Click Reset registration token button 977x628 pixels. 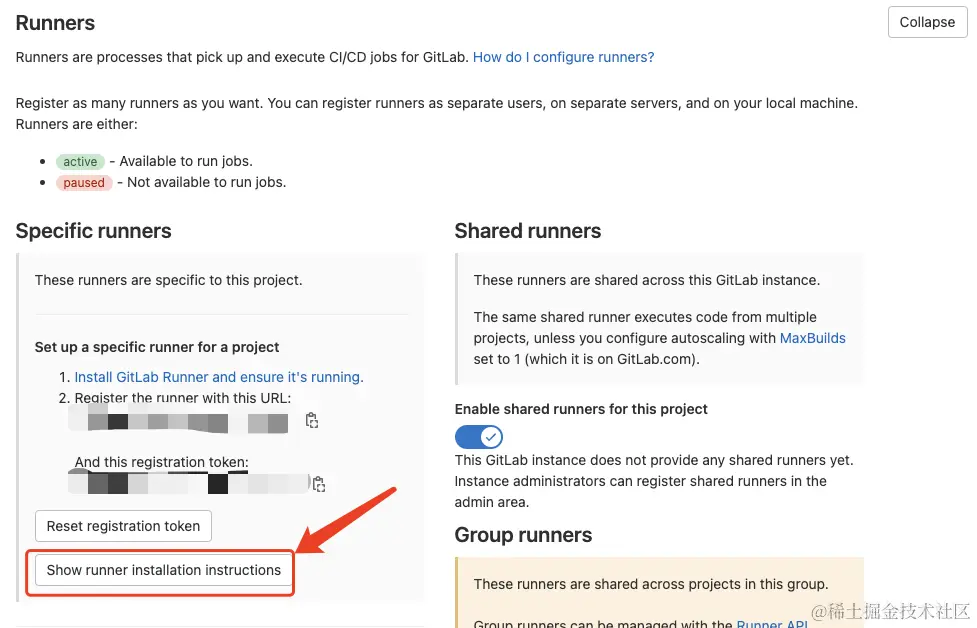(123, 526)
